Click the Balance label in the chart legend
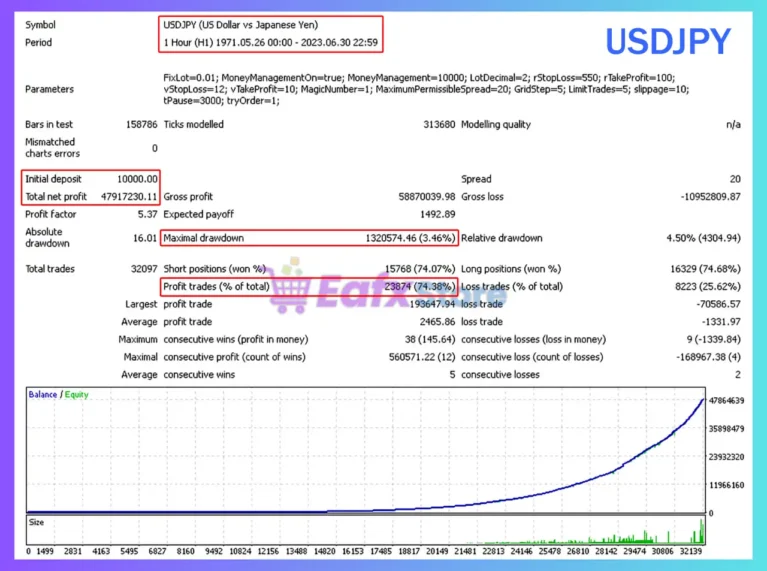Image resolution: width=767 pixels, height=571 pixels. 42,395
